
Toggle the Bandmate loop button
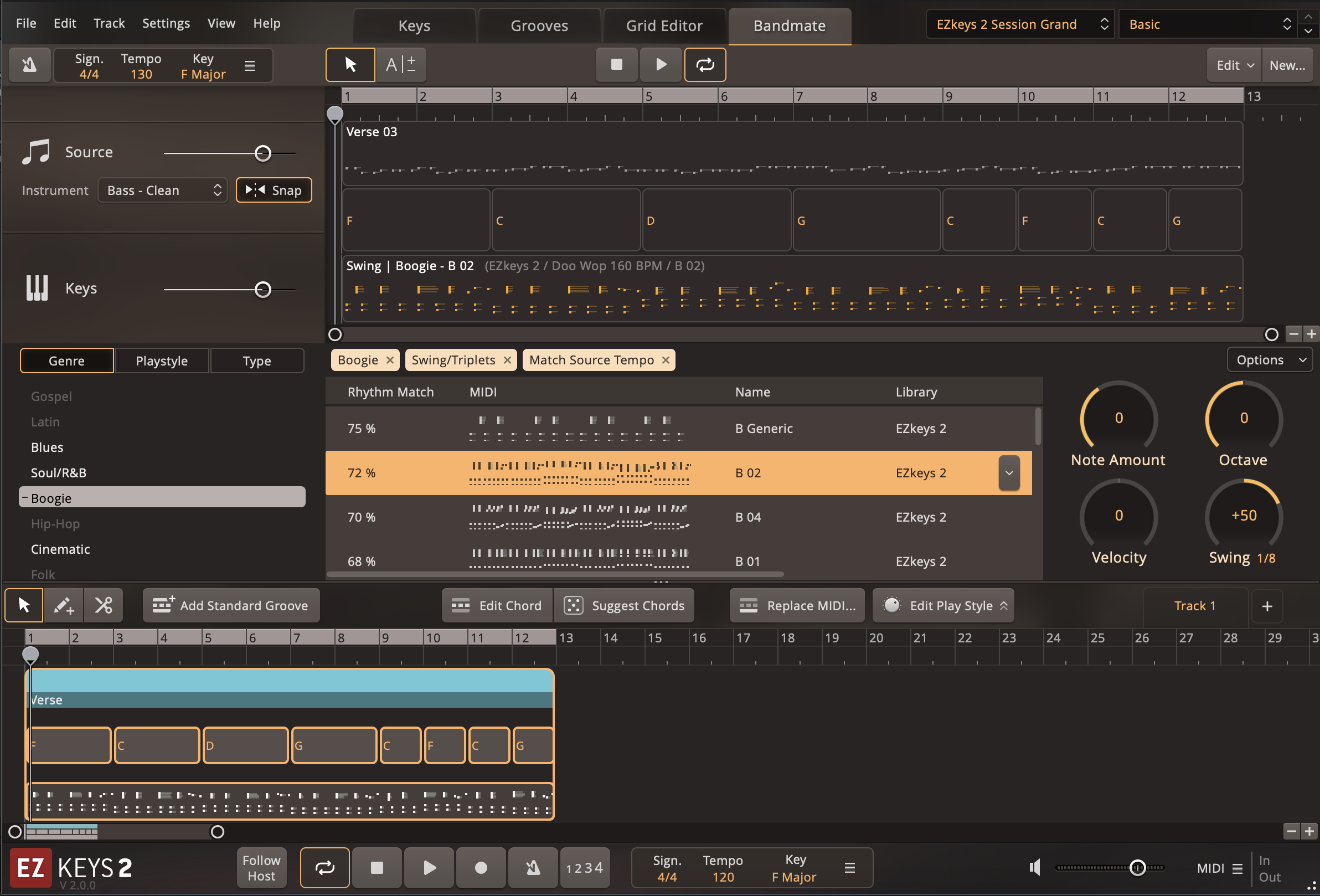[x=705, y=65]
